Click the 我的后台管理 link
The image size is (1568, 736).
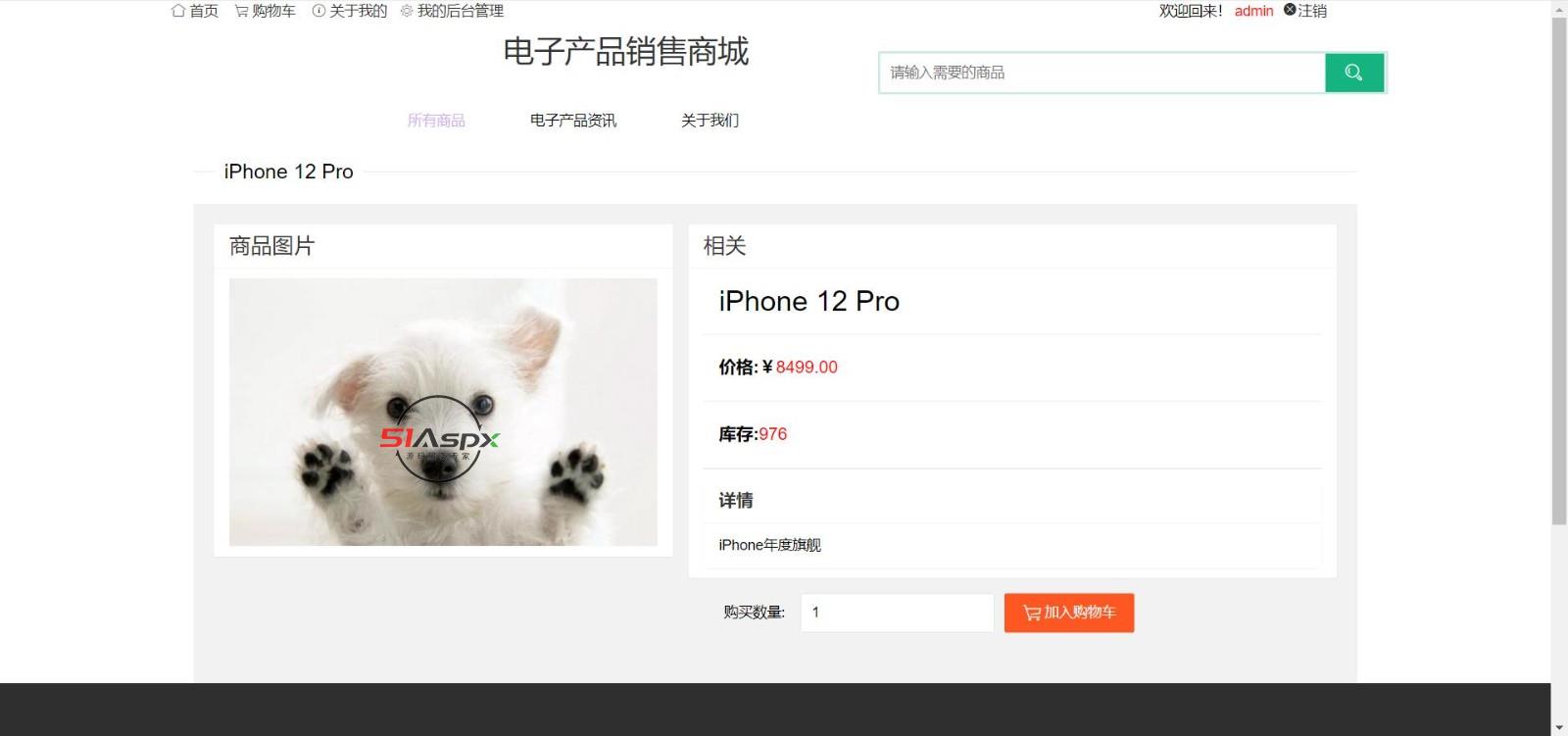pos(461,11)
